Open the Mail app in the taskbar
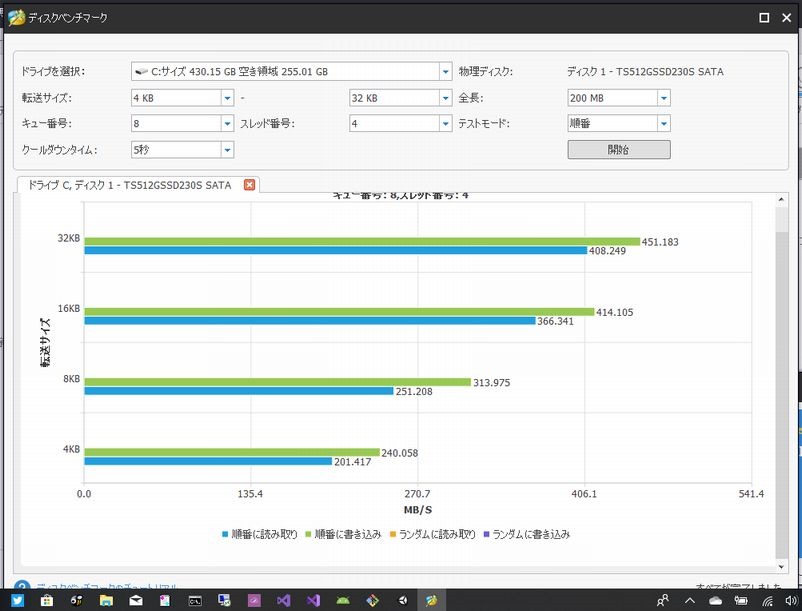 pos(135,600)
